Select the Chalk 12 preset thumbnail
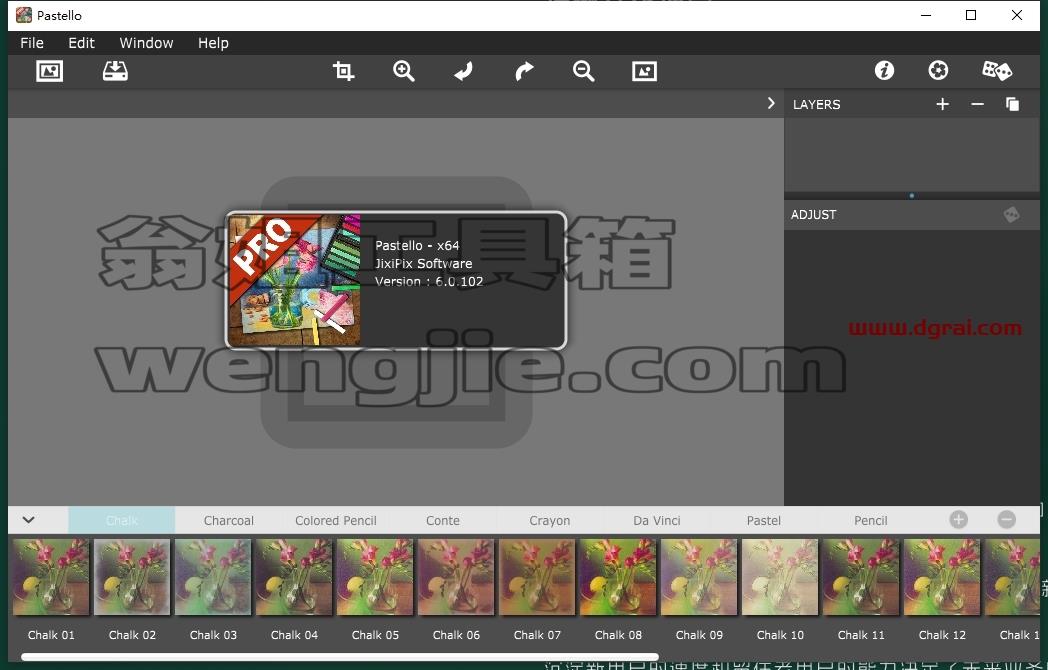This screenshot has width=1048, height=670. (942, 577)
